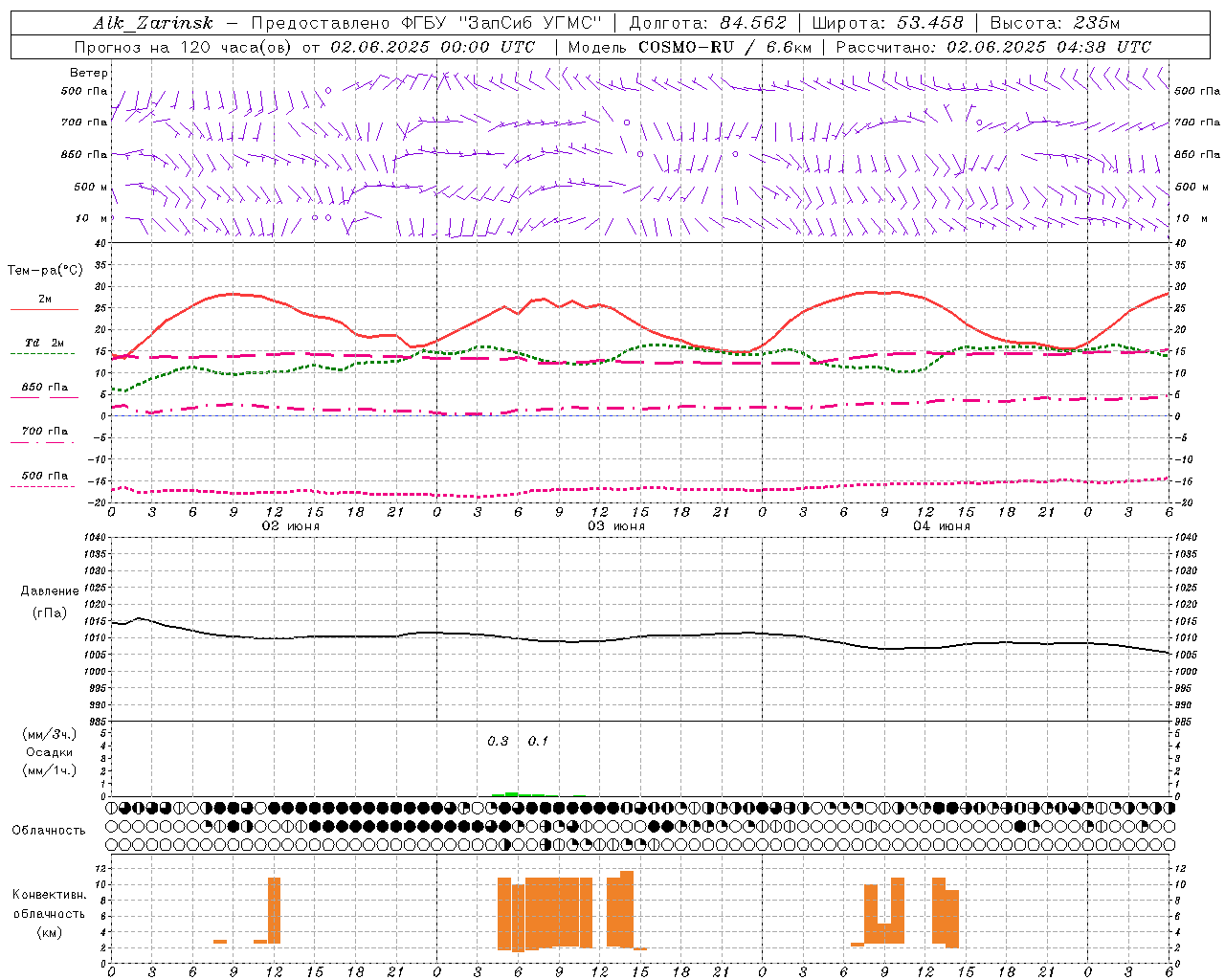Click the text Прогноз на 120 часа(ов)

(x=185, y=47)
